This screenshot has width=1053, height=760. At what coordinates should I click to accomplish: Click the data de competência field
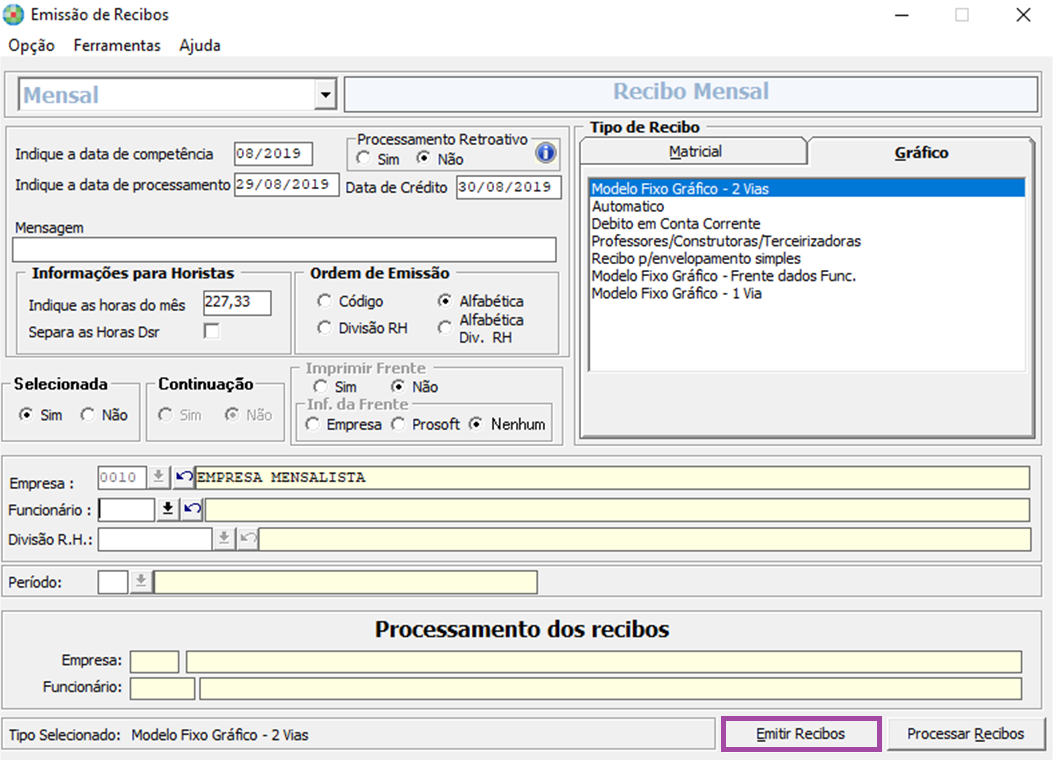[x=273, y=154]
